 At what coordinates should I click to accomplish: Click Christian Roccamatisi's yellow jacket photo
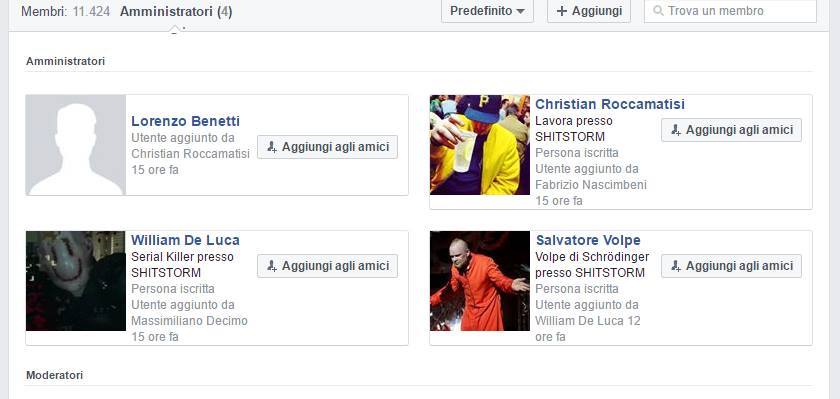point(480,145)
